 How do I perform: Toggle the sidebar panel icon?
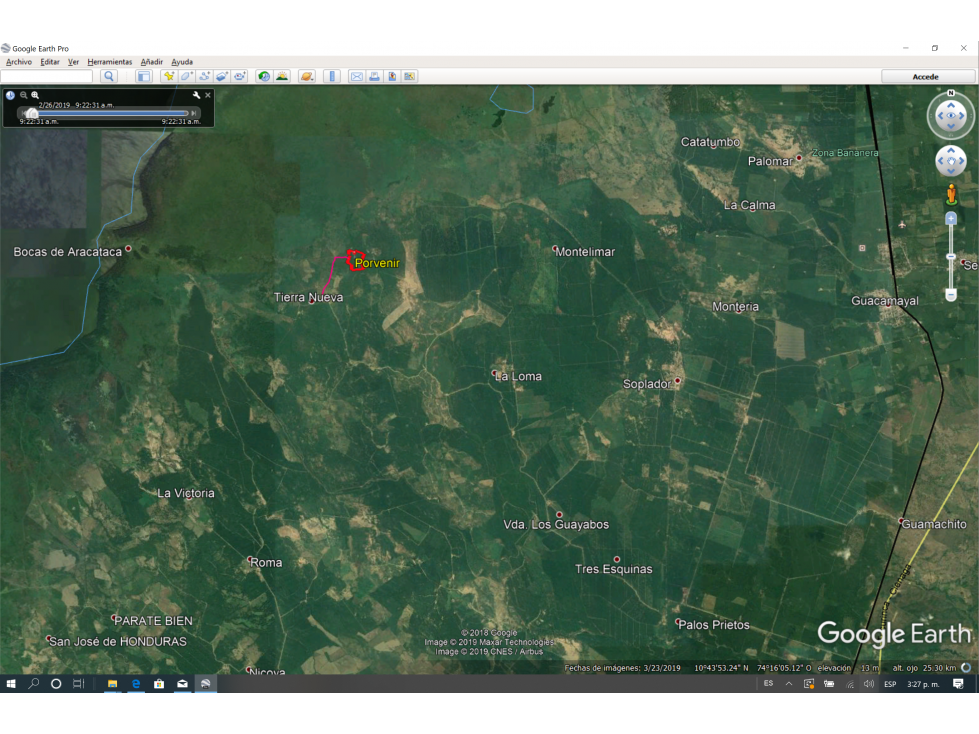point(144,76)
